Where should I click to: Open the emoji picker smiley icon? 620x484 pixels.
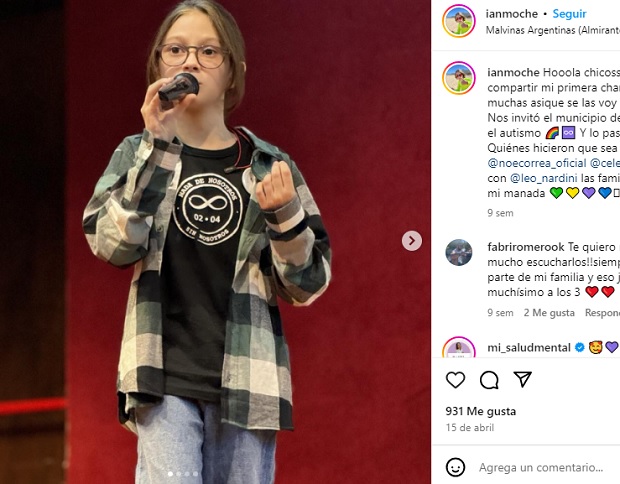(456, 467)
